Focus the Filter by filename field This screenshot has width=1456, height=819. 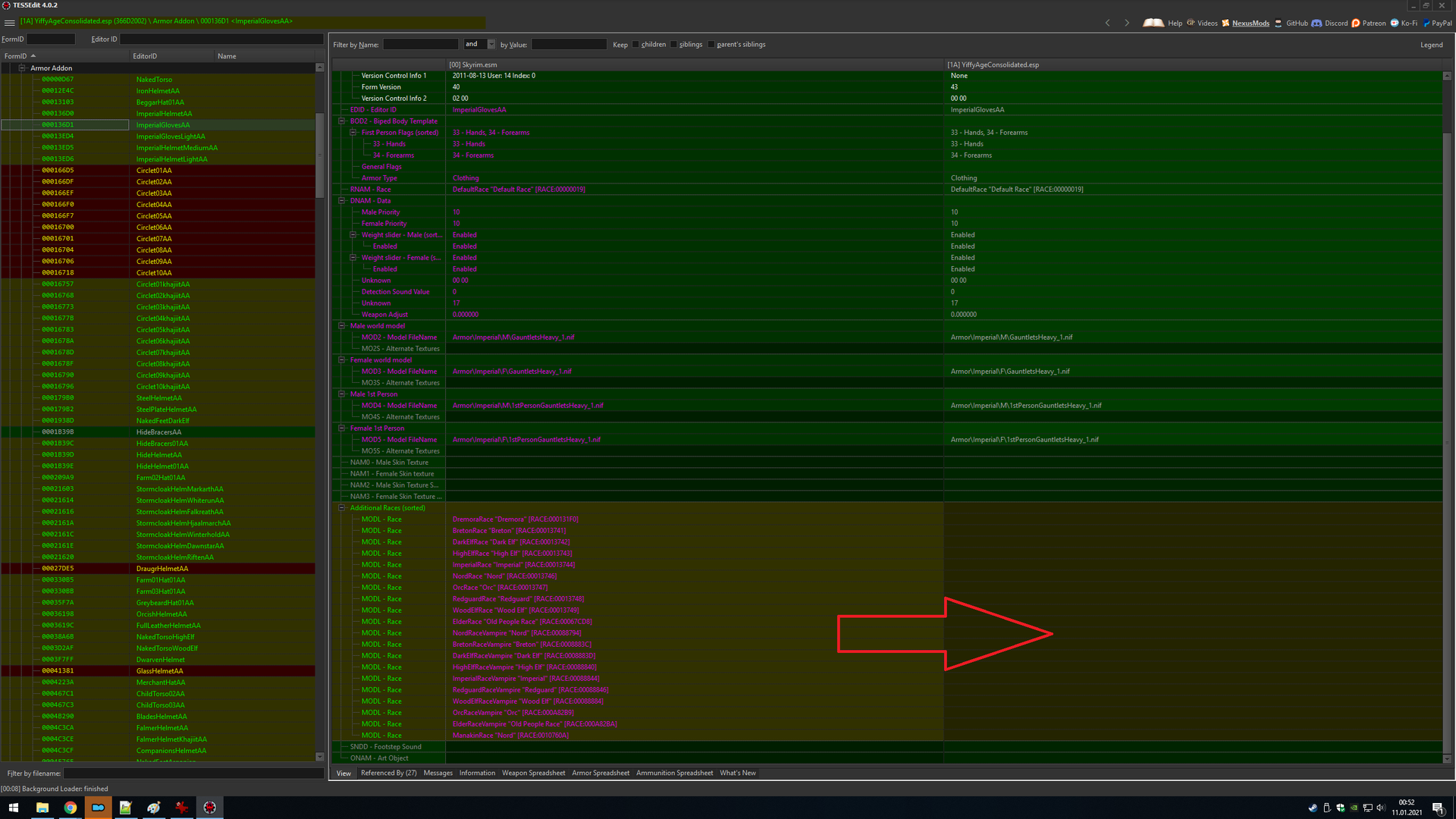pyautogui.click(x=193, y=773)
